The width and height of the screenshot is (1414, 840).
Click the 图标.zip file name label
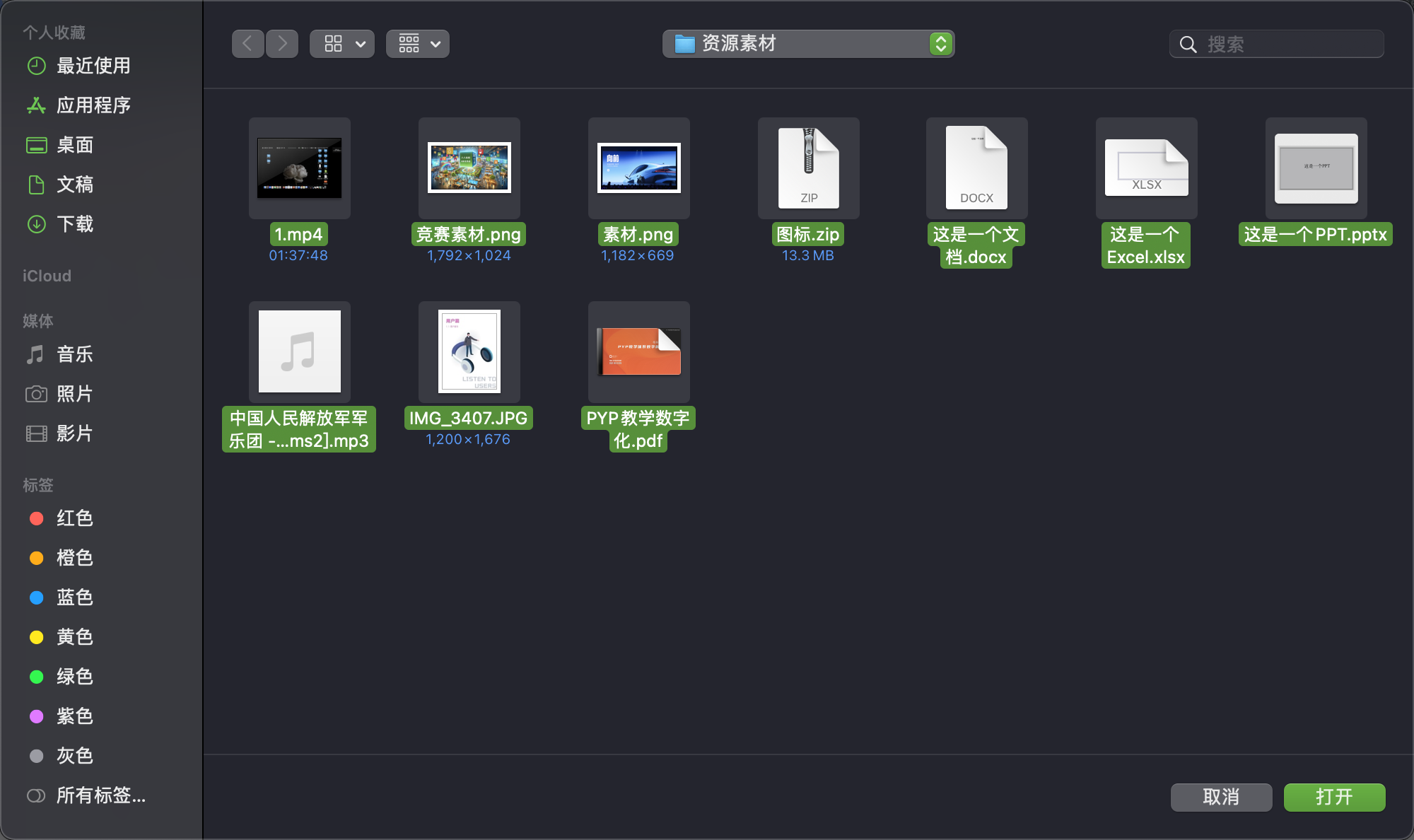click(808, 234)
